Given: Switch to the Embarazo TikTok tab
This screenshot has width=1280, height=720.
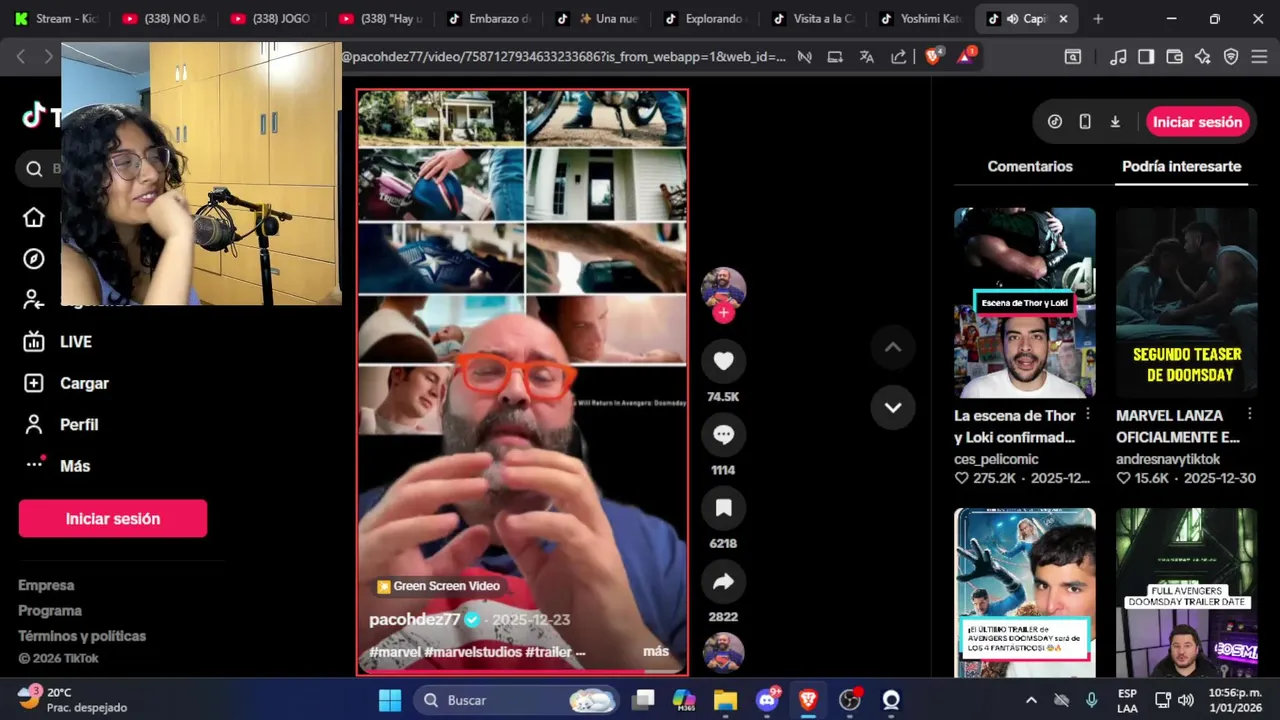Looking at the screenshot, I should (491, 19).
